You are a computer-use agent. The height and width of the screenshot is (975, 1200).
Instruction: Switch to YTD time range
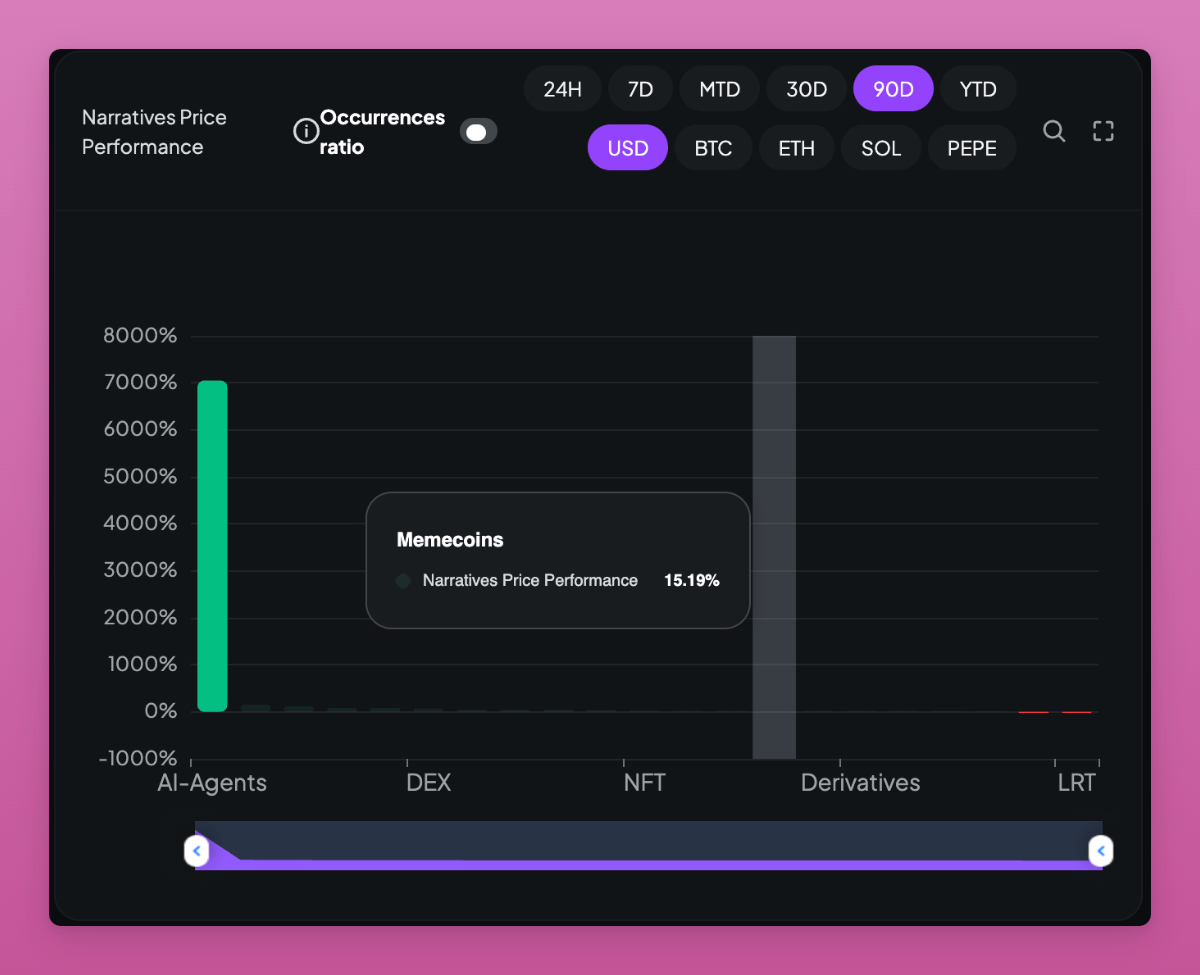point(978,89)
